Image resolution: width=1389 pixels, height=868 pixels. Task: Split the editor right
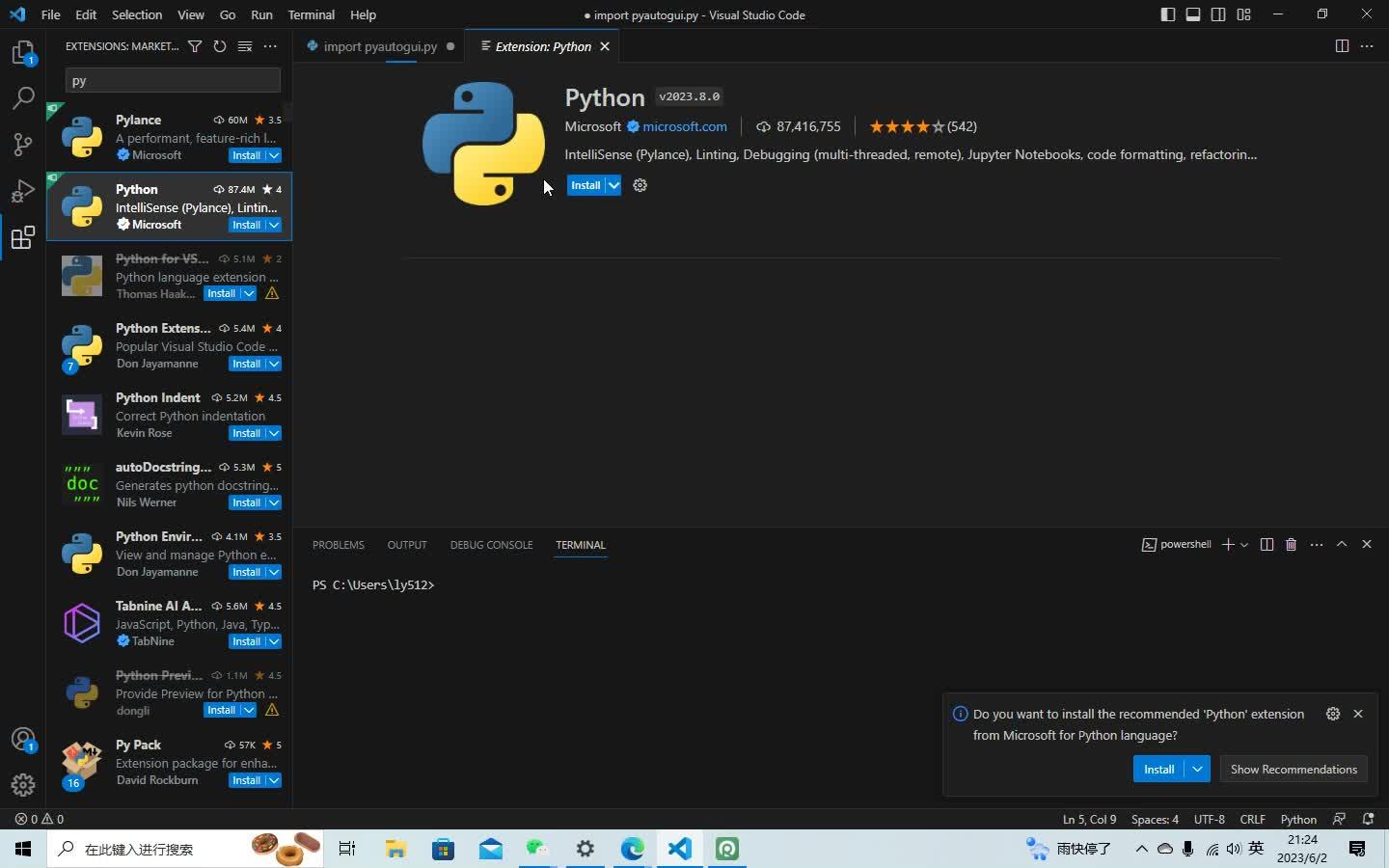(x=1342, y=46)
